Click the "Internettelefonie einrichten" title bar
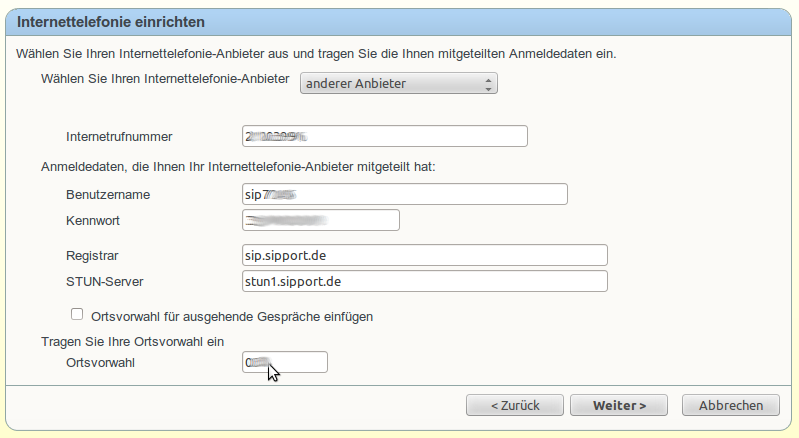The image size is (799, 438). pyautogui.click(x=399, y=20)
